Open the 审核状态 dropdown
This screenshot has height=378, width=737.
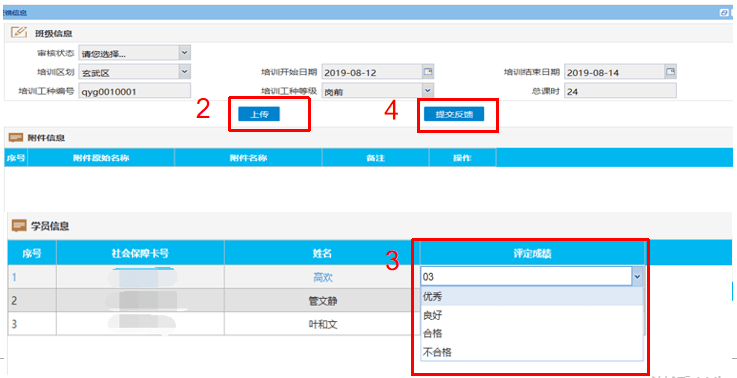(x=185, y=53)
